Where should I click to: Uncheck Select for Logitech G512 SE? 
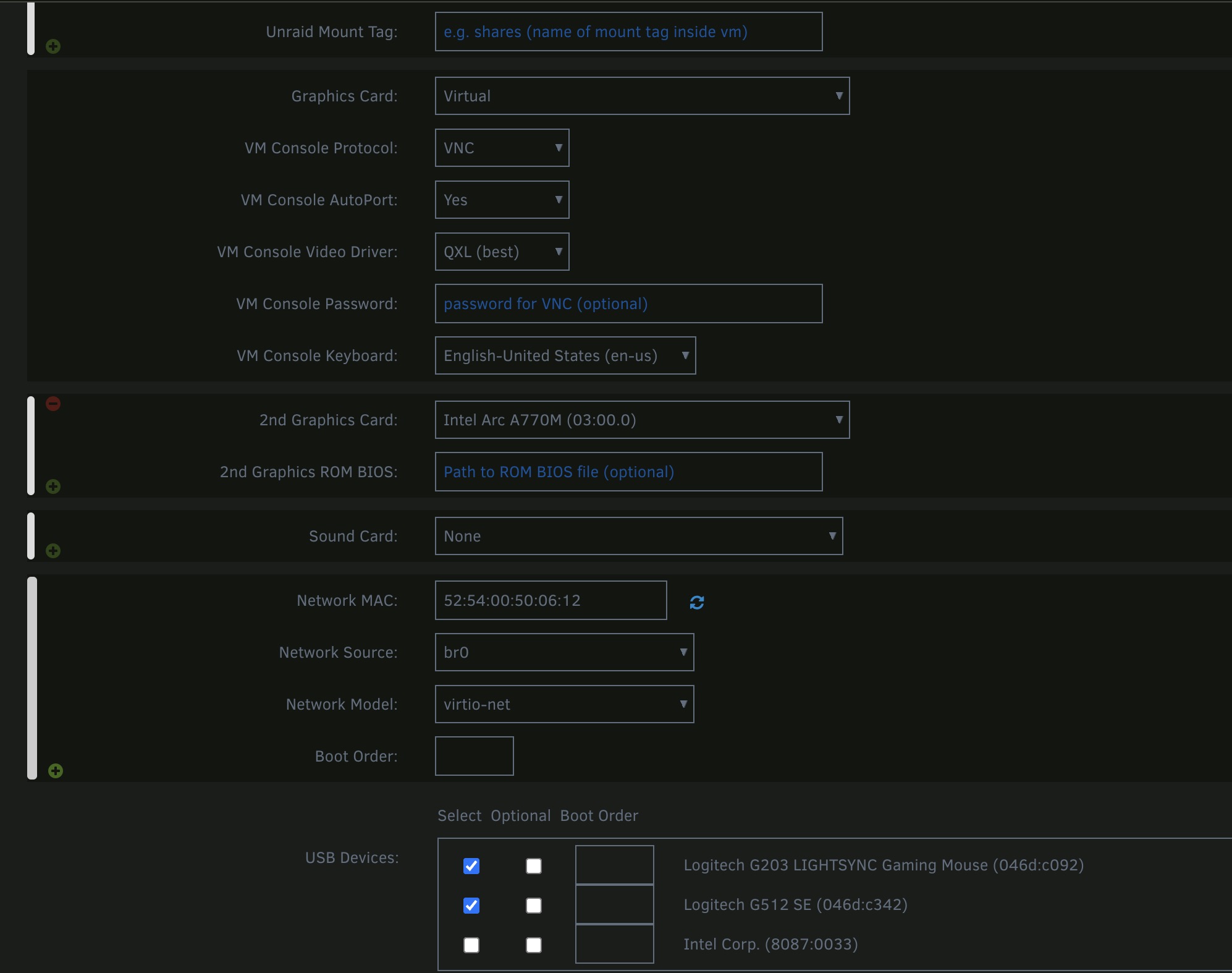tap(471, 906)
